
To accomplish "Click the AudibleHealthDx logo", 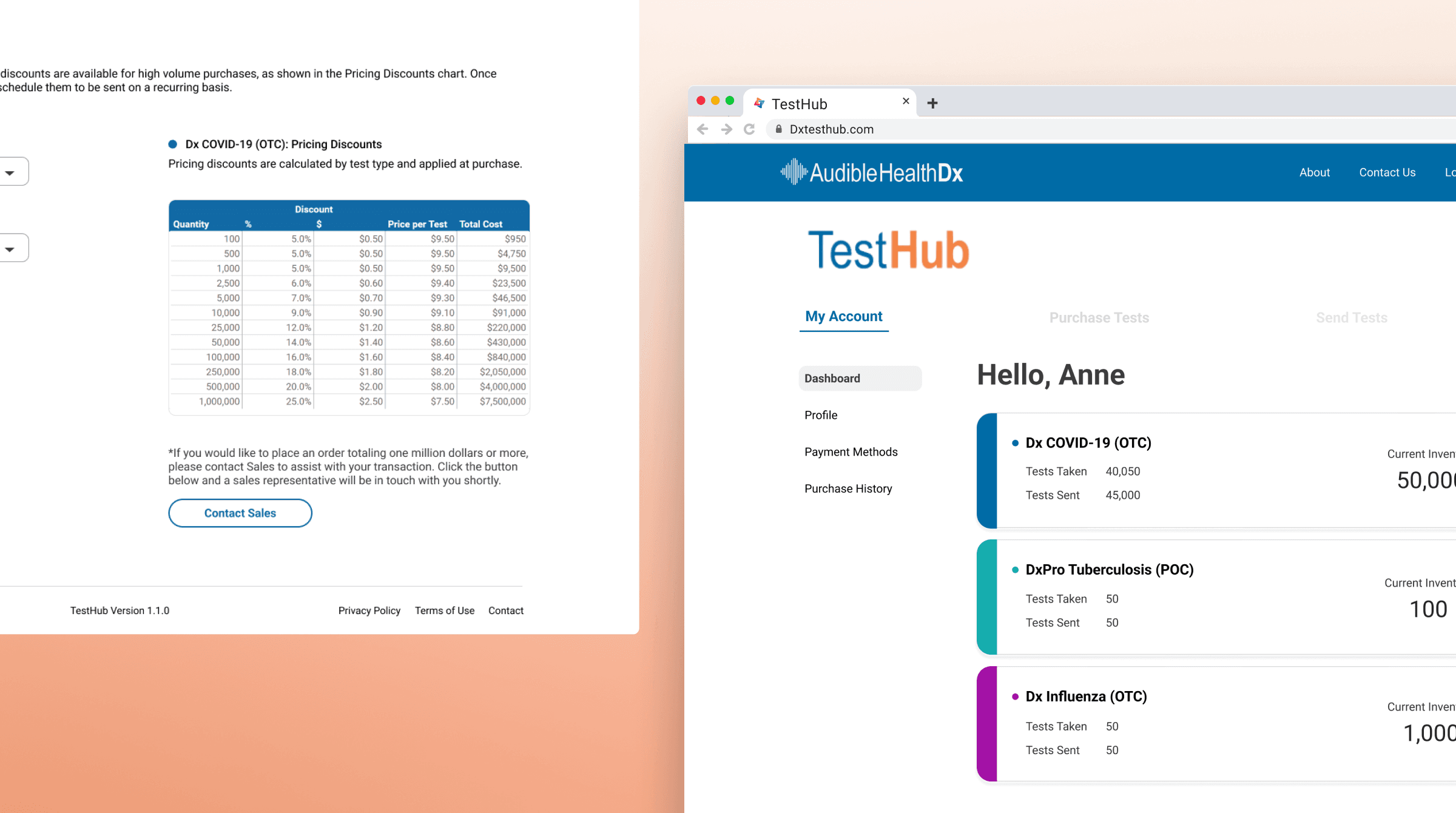I will [x=872, y=172].
